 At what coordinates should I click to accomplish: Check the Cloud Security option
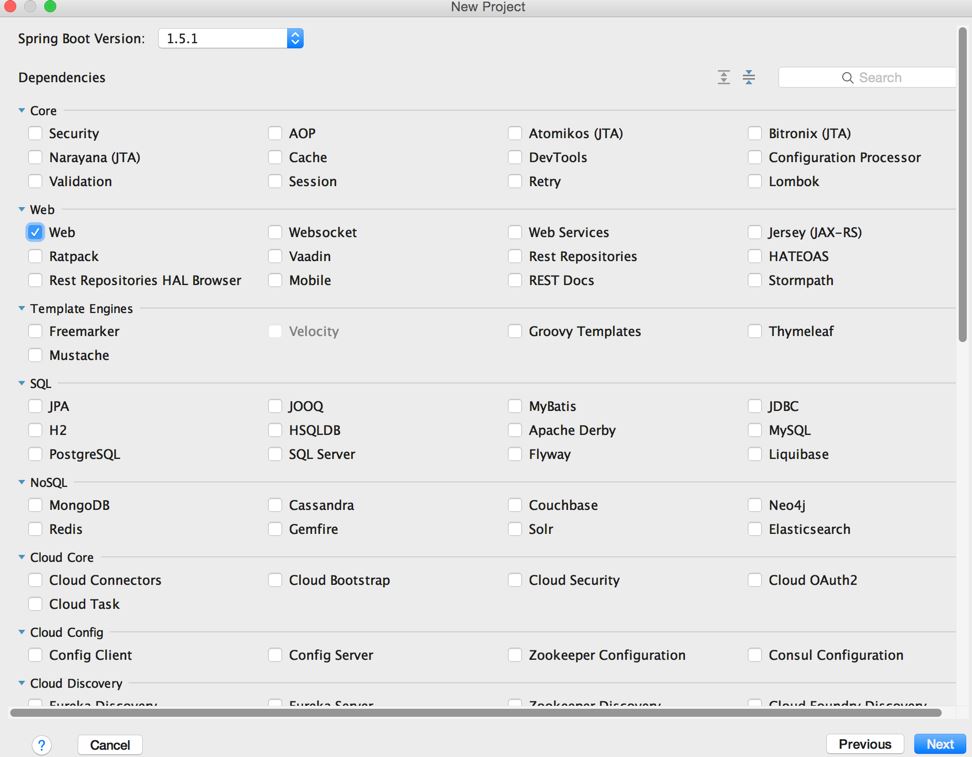point(515,580)
